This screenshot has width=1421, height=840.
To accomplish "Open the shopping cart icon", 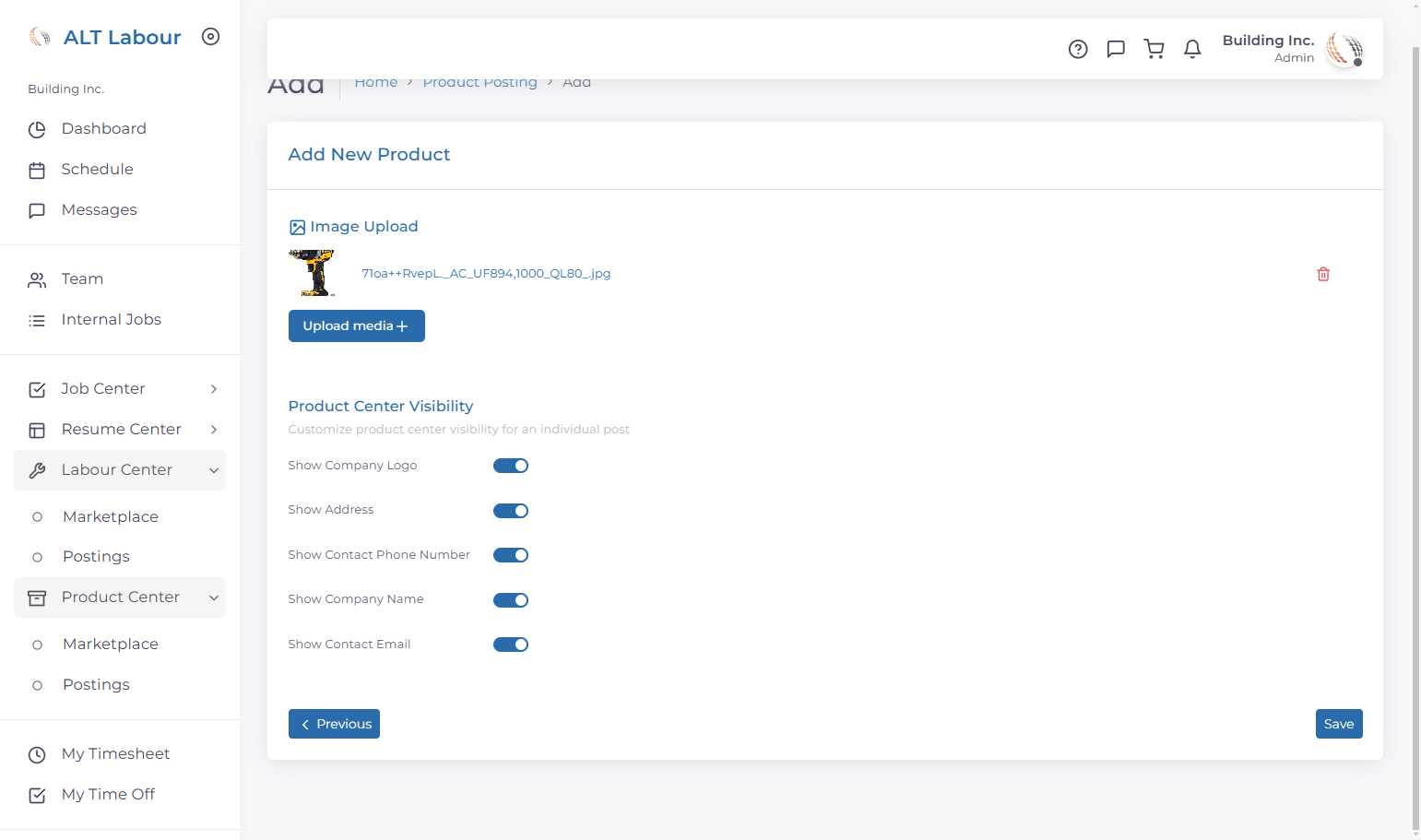I will [x=1154, y=49].
